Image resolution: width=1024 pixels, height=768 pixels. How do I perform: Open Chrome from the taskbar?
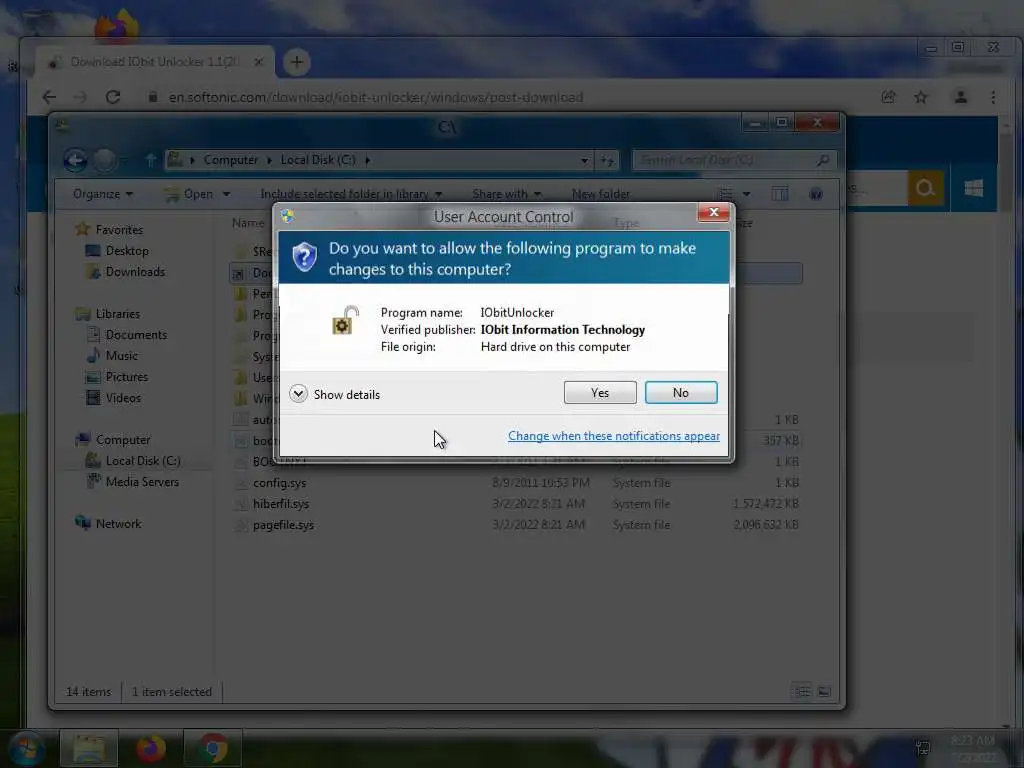pyautogui.click(x=212, y=748)
